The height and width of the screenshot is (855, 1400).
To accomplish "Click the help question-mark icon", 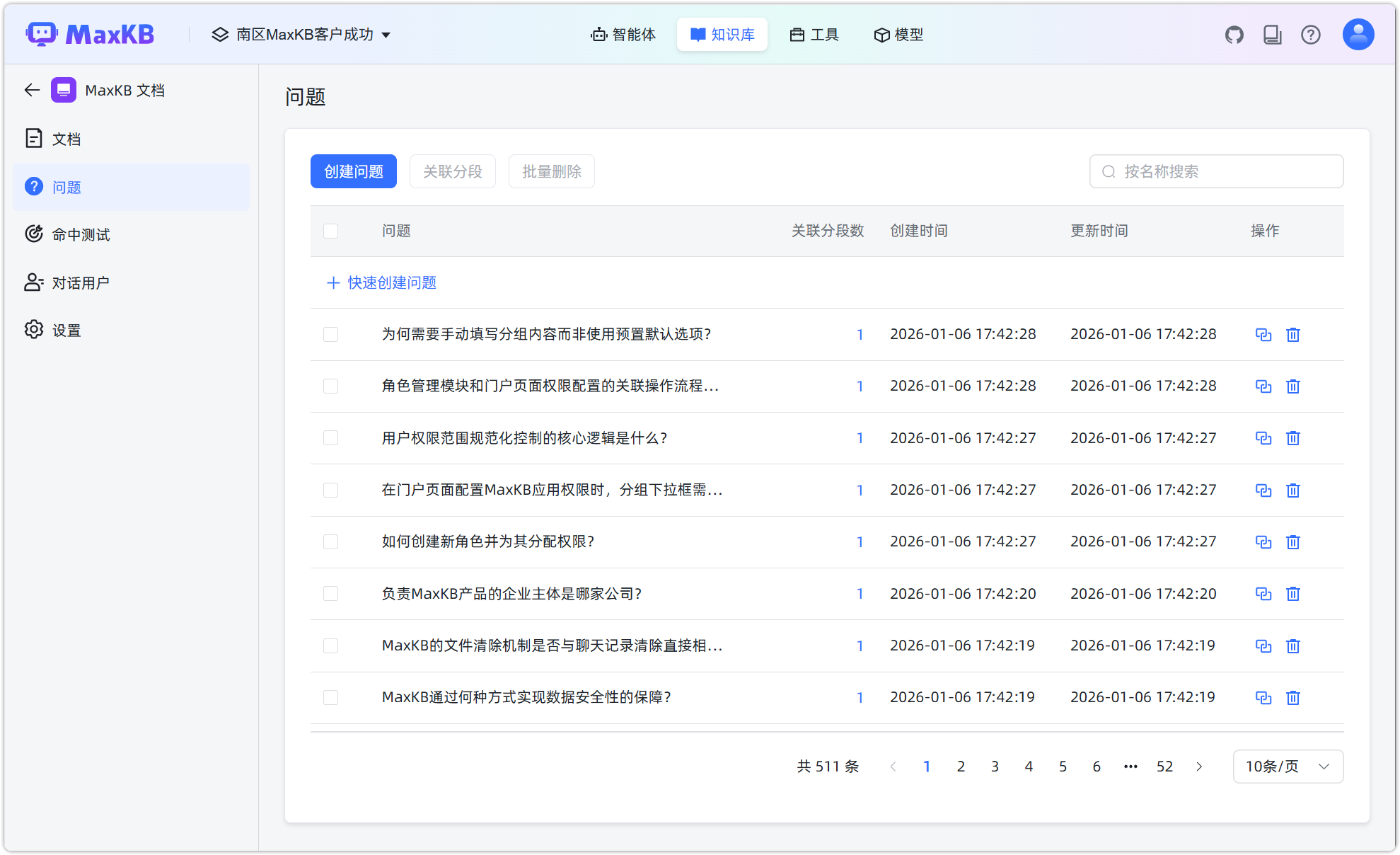I will click(1311, 34).
